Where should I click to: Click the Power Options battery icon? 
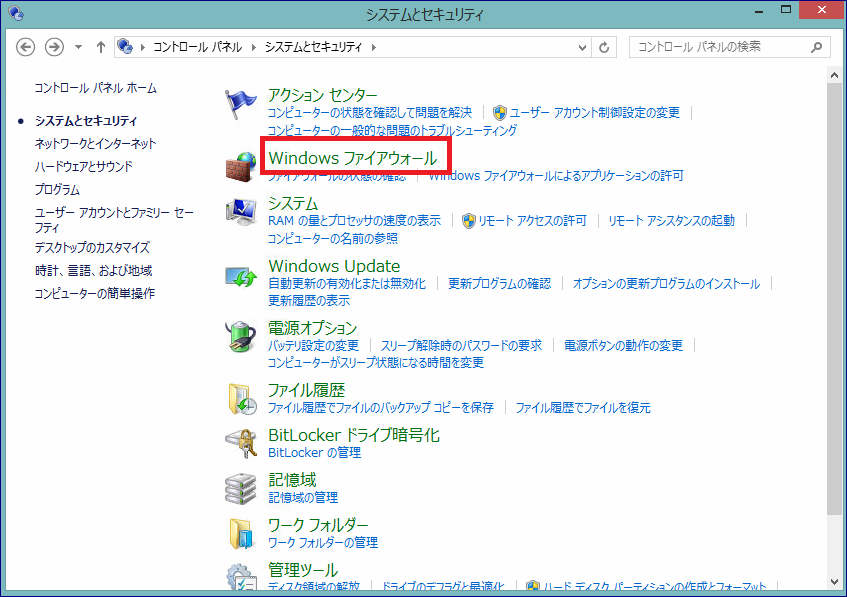240,335
